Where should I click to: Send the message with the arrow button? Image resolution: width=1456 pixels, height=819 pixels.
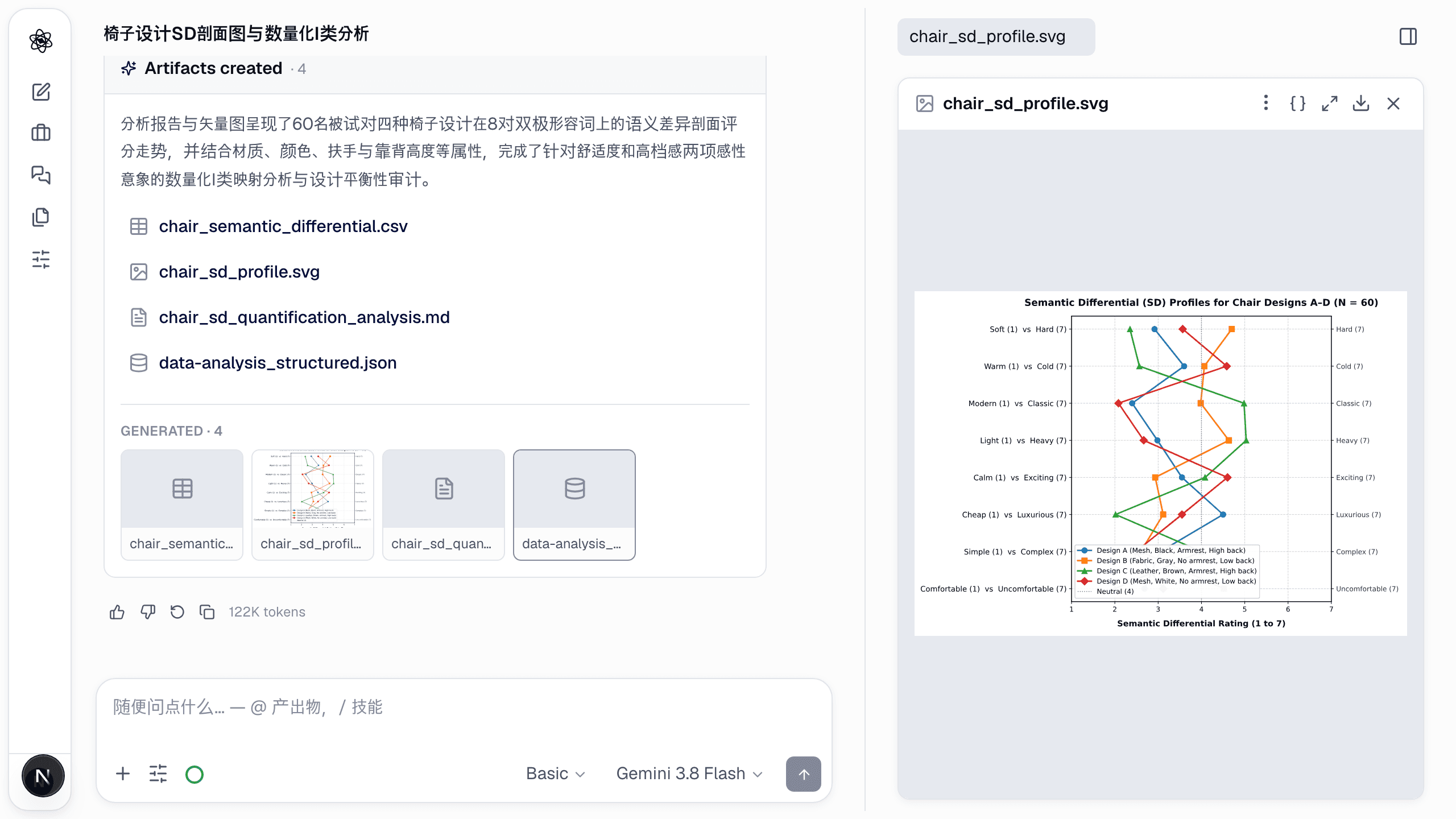(x=803, y=774)
